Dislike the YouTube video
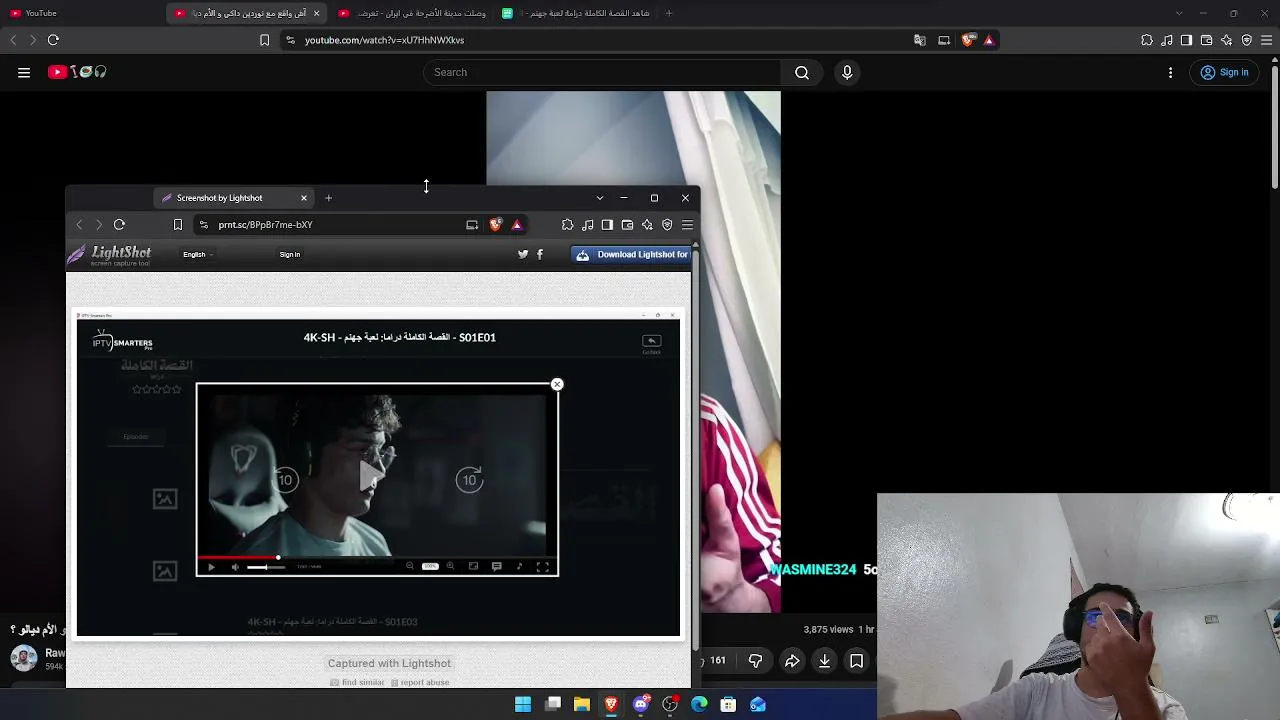1280x720 pixels. point(756,661)
